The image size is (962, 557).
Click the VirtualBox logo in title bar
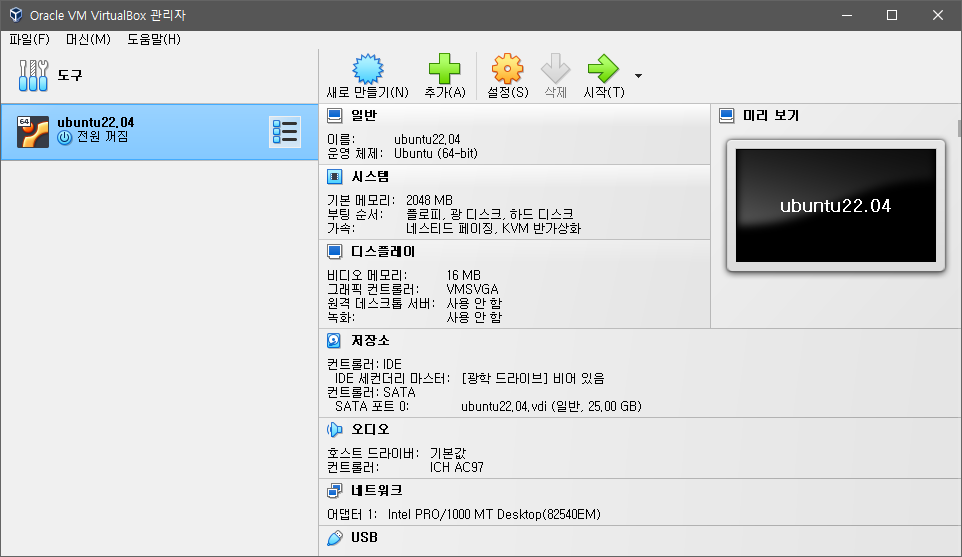pos(16,15)
